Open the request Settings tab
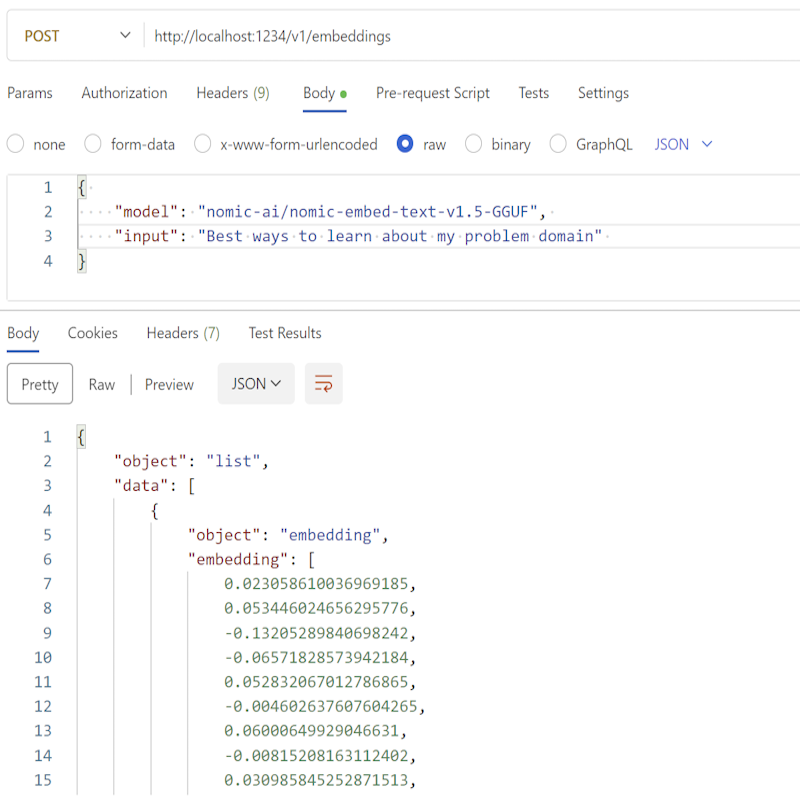This screenshot has width=800, height=800. tap(603, 93)
